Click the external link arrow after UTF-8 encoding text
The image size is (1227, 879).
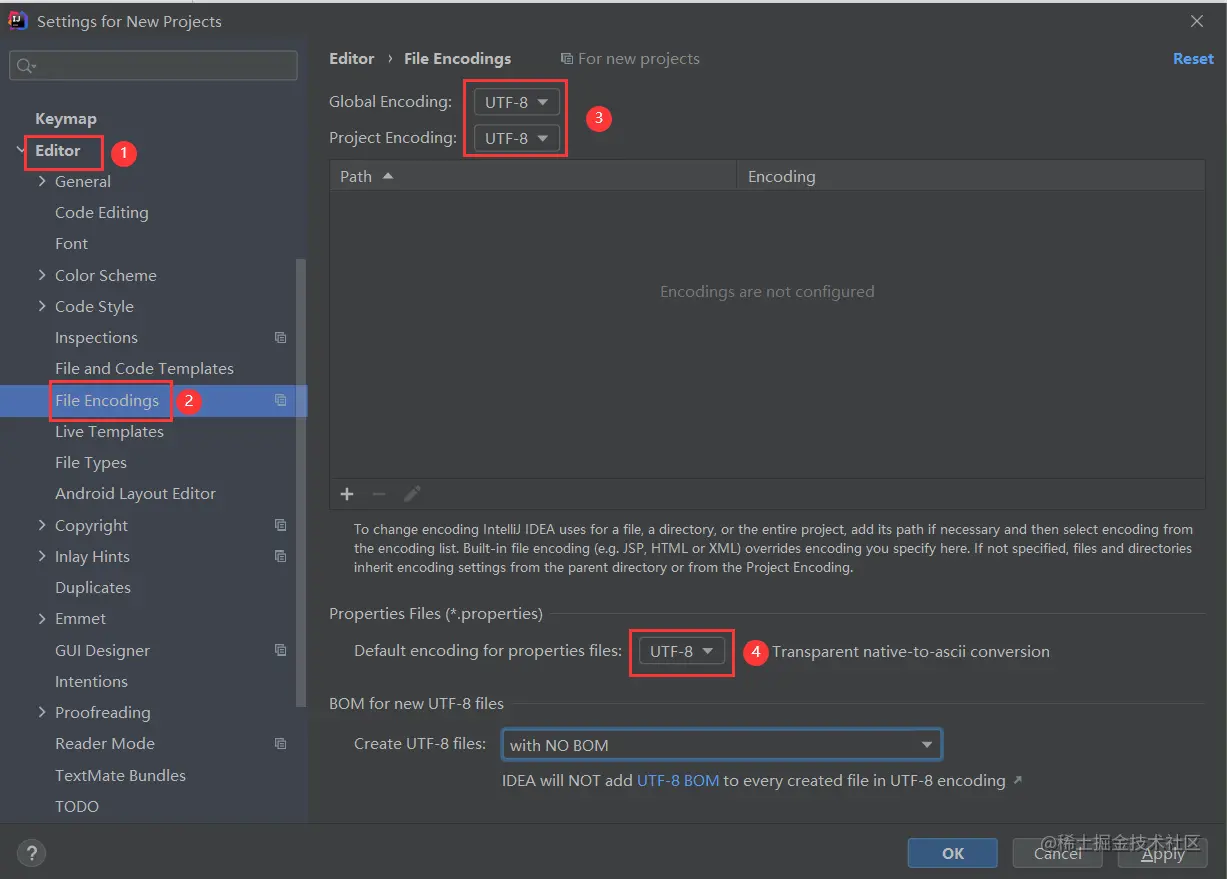1018,780
